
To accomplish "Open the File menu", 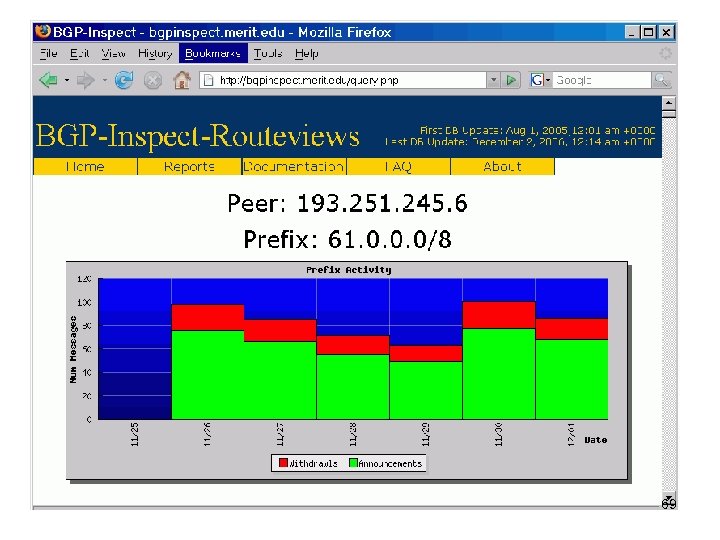I will 49,54.
